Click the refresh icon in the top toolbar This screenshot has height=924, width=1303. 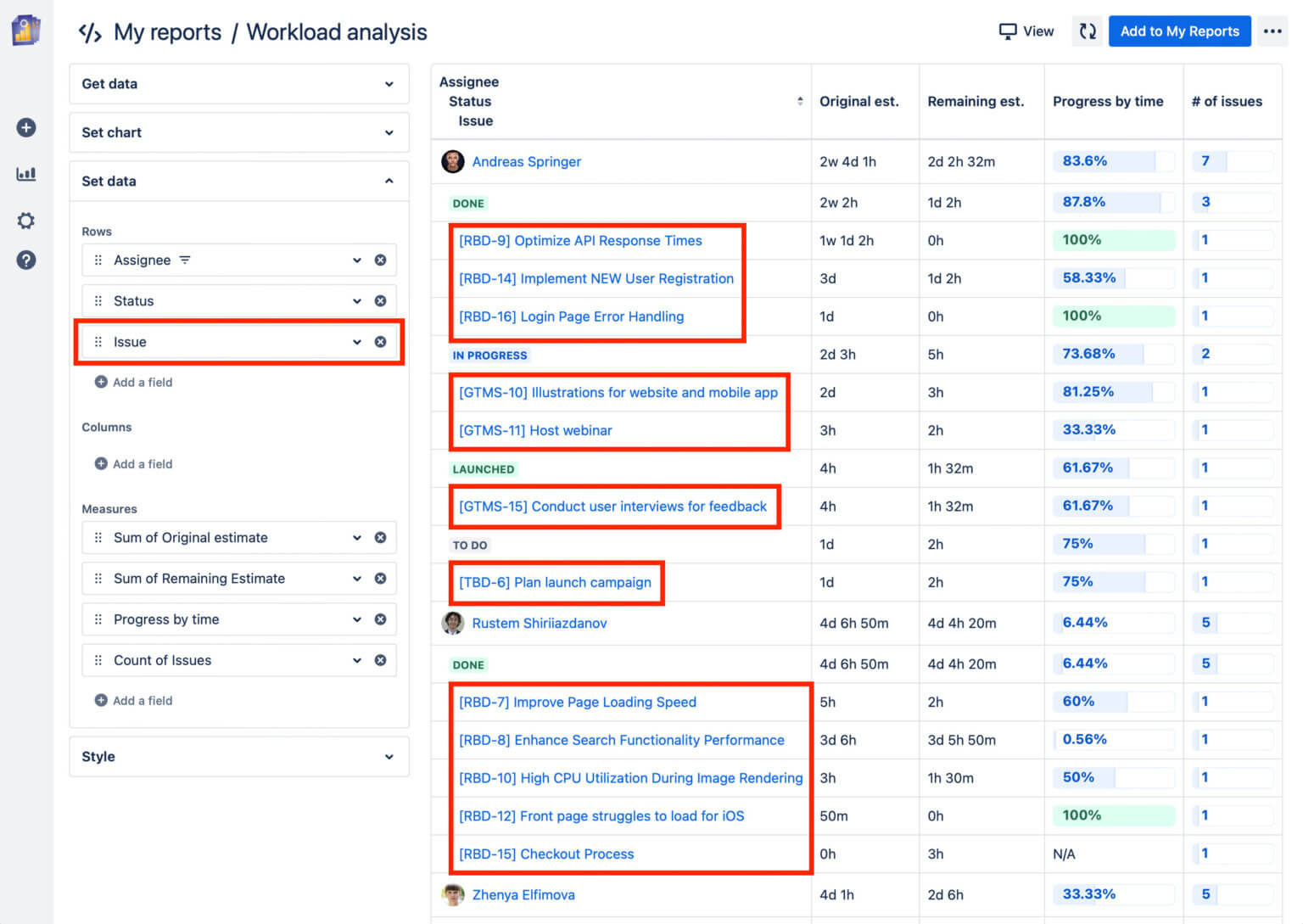[1087, 31]
